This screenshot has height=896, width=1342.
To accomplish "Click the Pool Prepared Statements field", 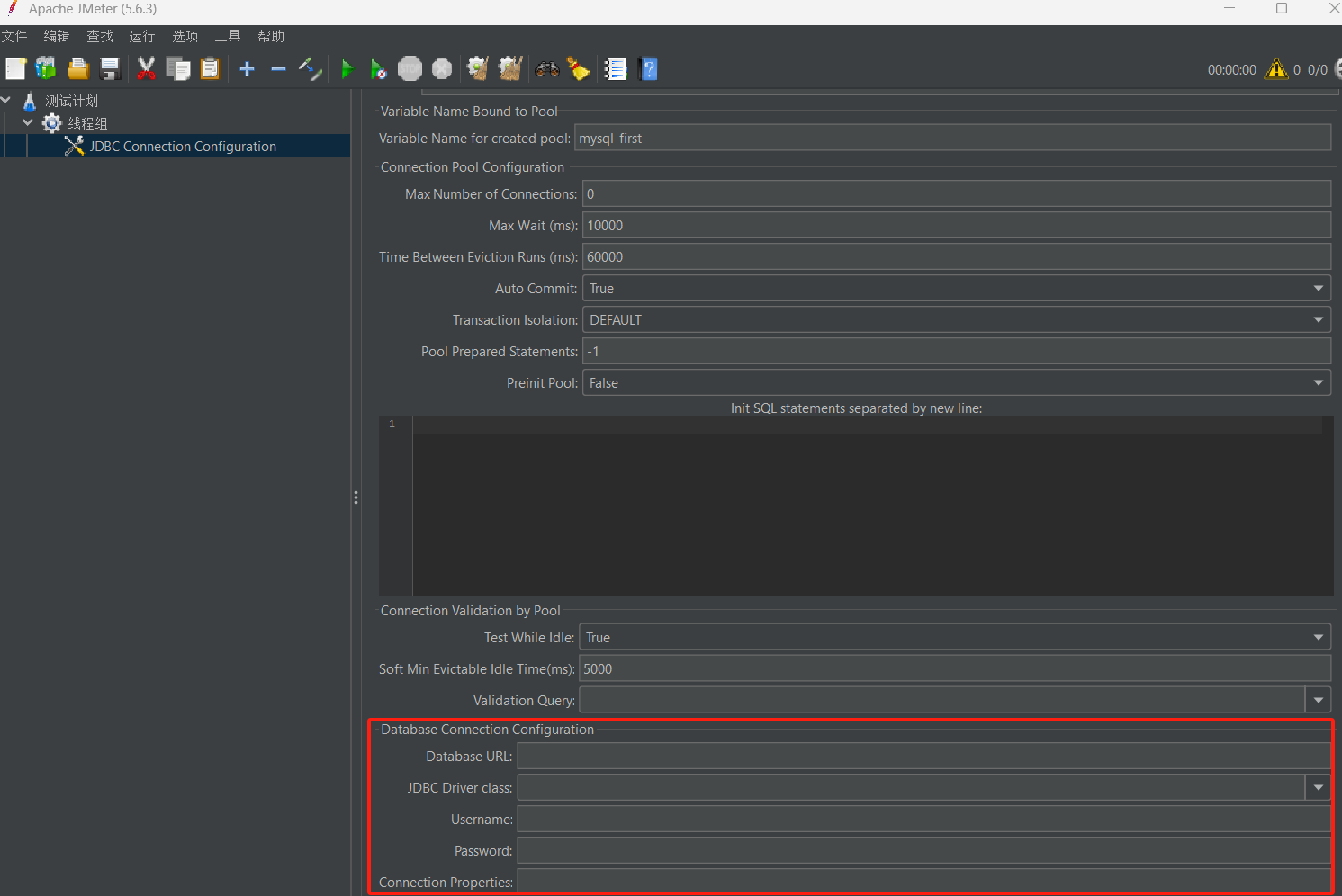I will tap(957, 352).
